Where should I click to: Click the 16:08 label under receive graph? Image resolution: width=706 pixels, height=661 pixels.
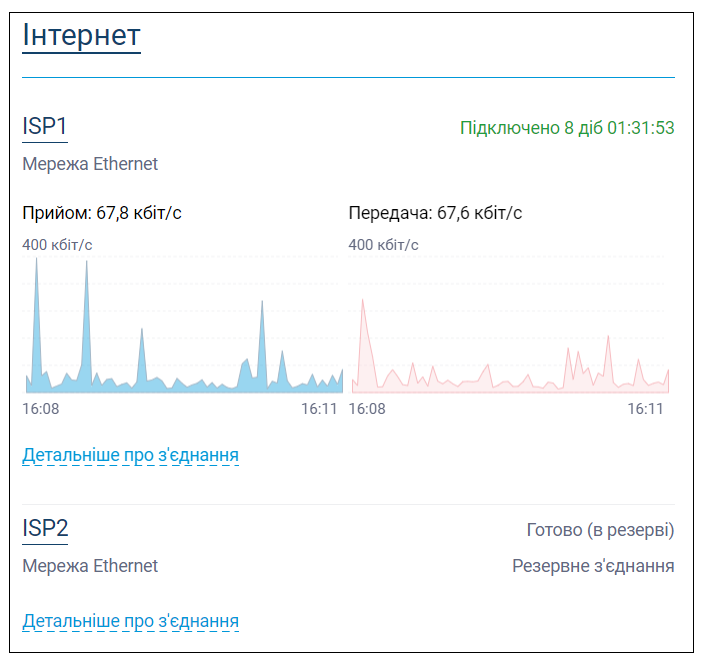(x=41, y=409)
